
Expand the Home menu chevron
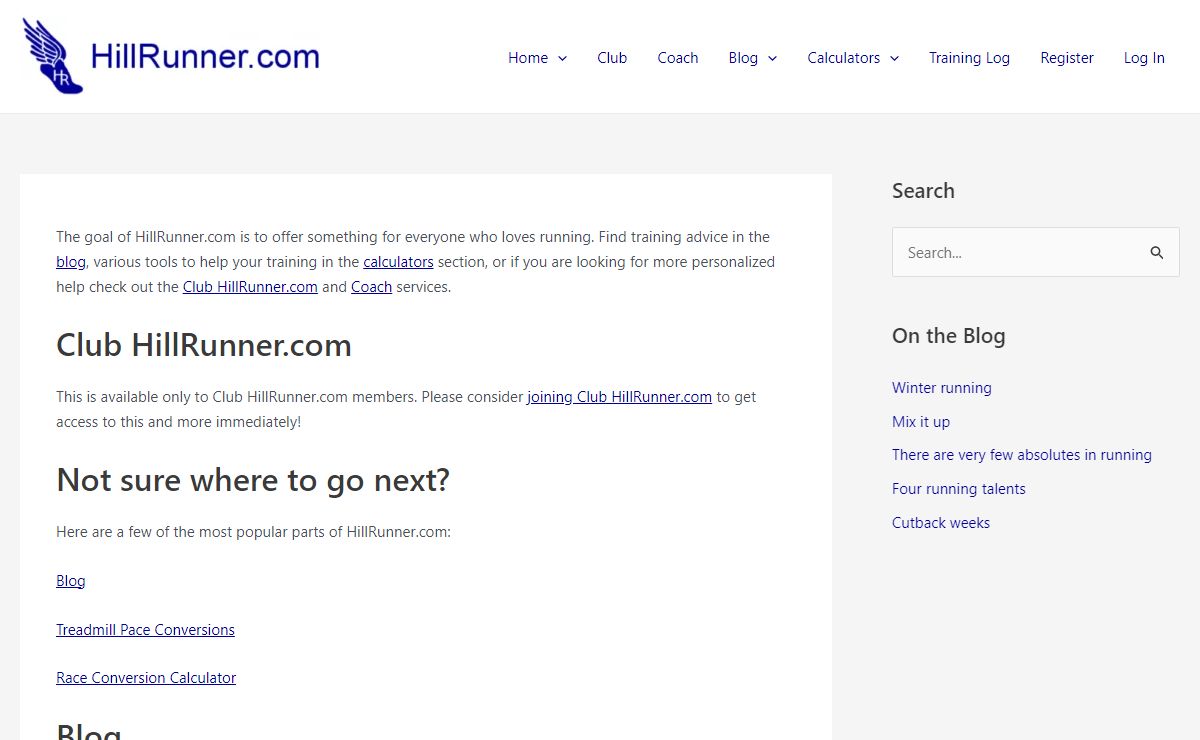pyautogui.click(x=562, y=58)
